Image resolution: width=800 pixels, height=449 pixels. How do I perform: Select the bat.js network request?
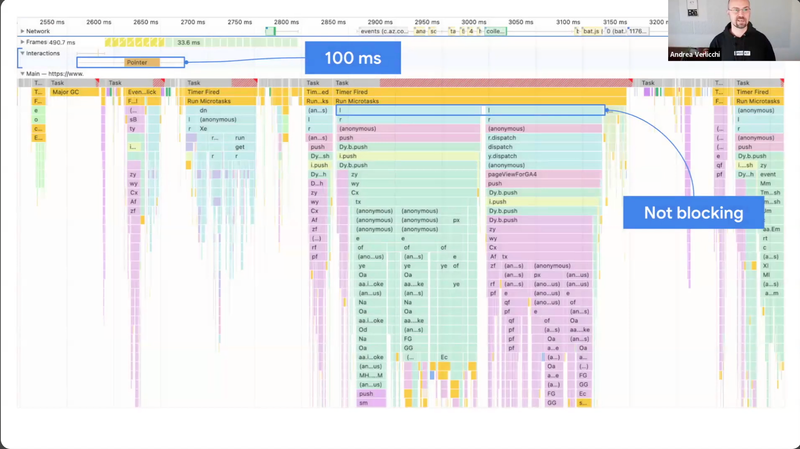pyautogui.click(x=591, y=31)
